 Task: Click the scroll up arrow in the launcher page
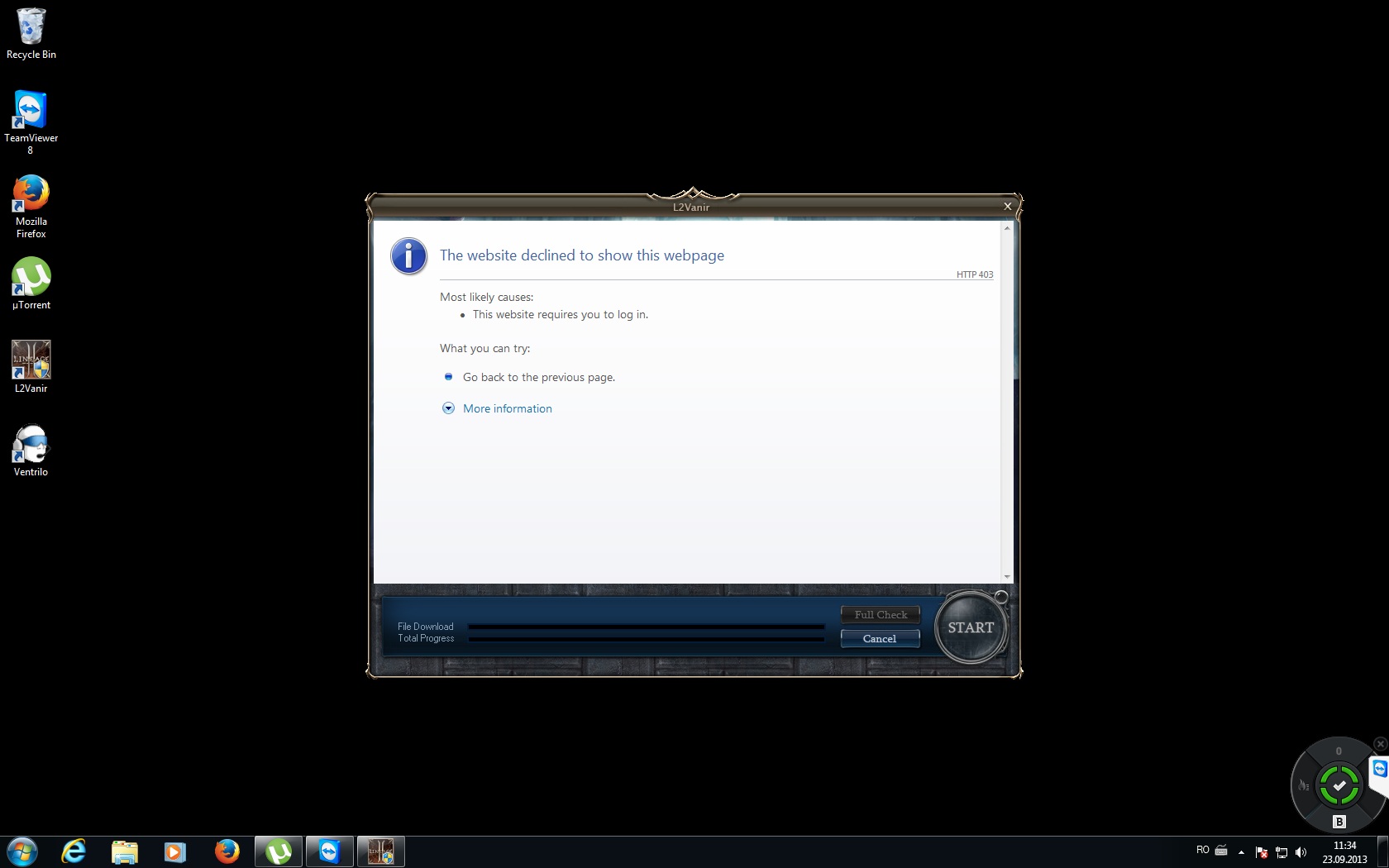[x=1007, y=228]
